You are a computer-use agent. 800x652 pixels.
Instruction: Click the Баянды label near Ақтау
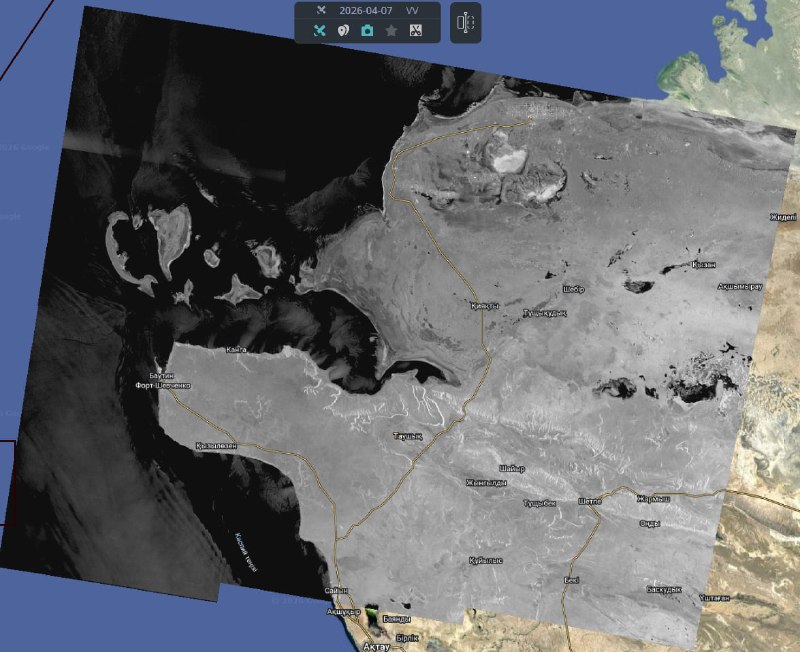(397, 619)
